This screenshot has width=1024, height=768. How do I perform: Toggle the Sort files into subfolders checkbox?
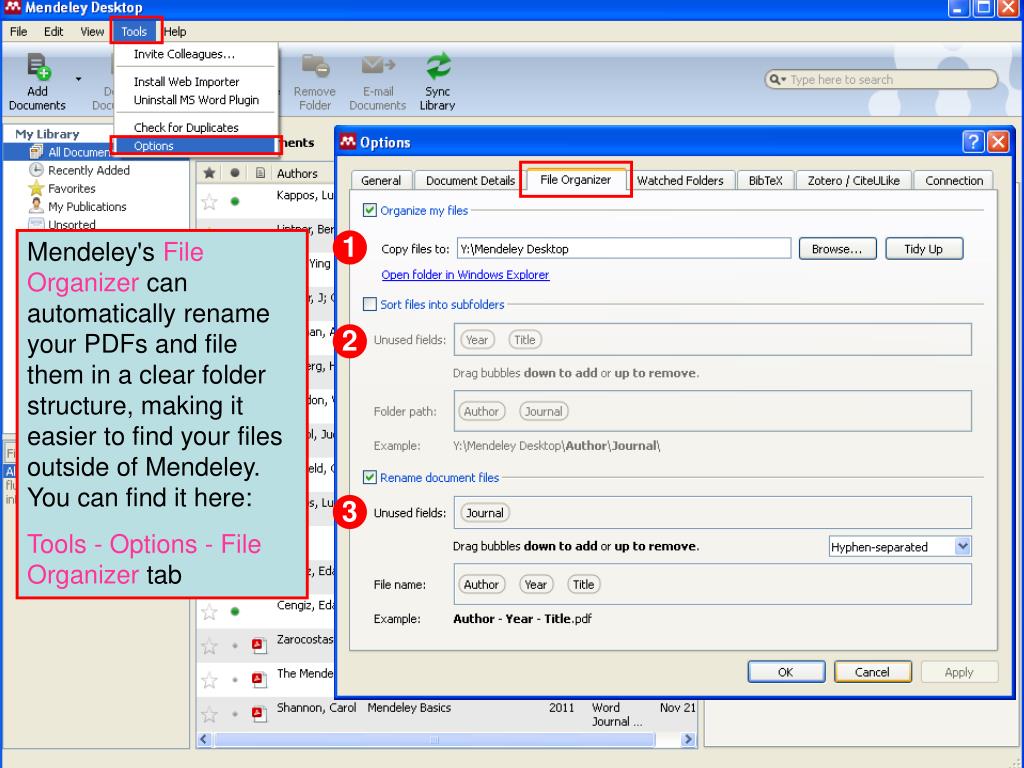point(370,304)
